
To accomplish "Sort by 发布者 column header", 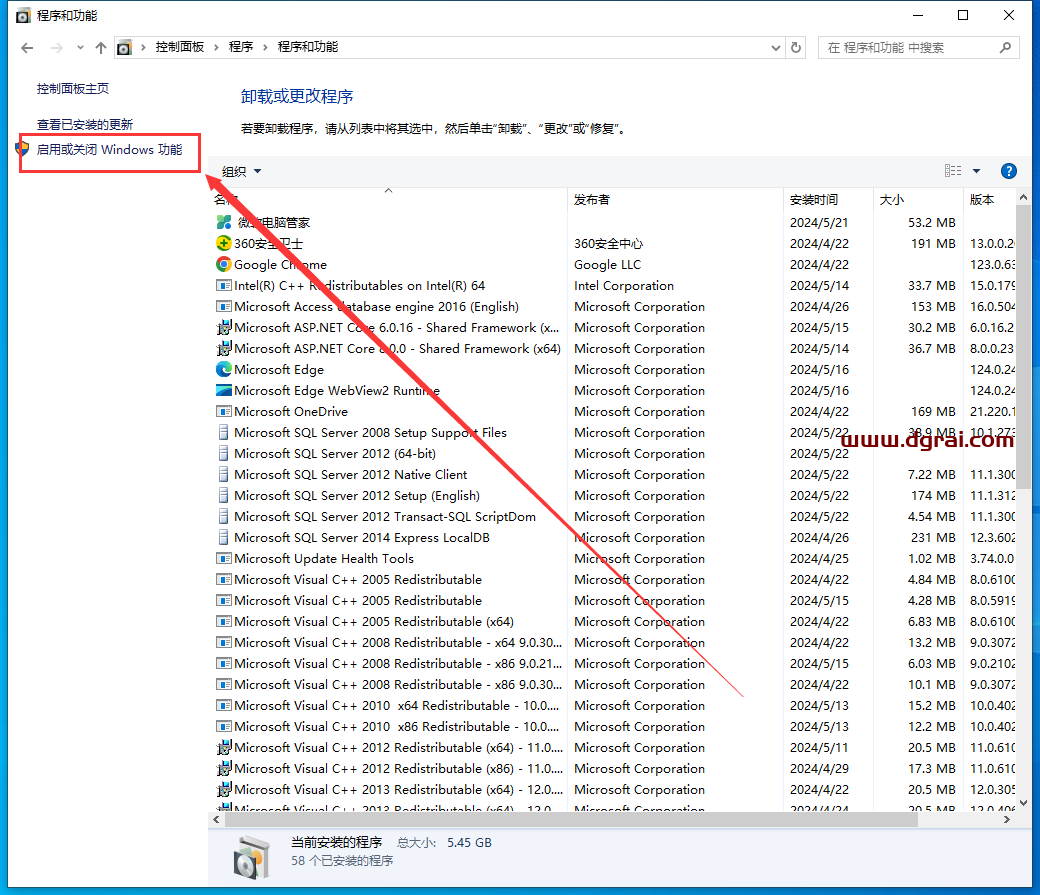I will pos(592,200).
